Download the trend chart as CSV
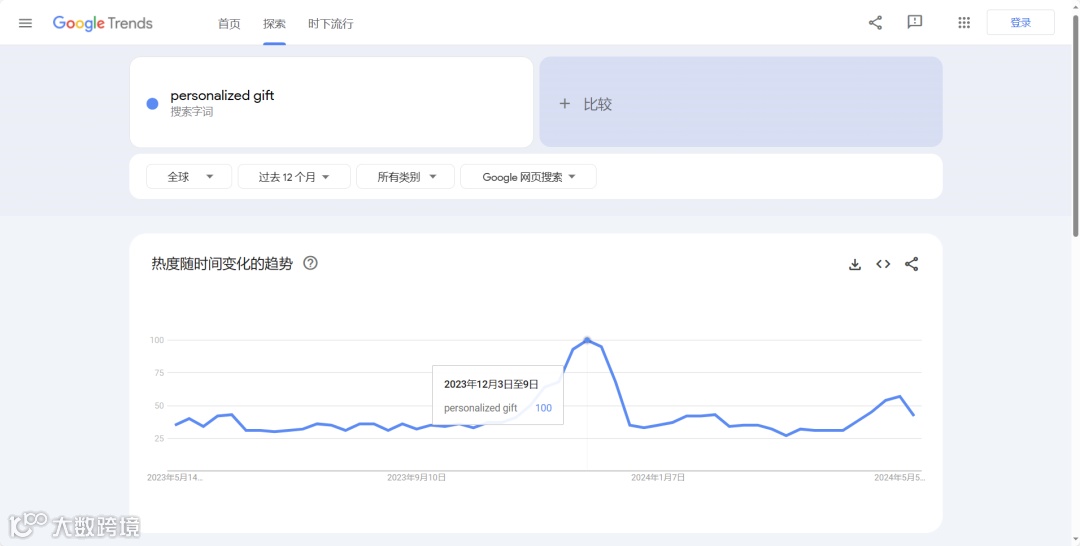1080x546 pixels. point(855,264)
